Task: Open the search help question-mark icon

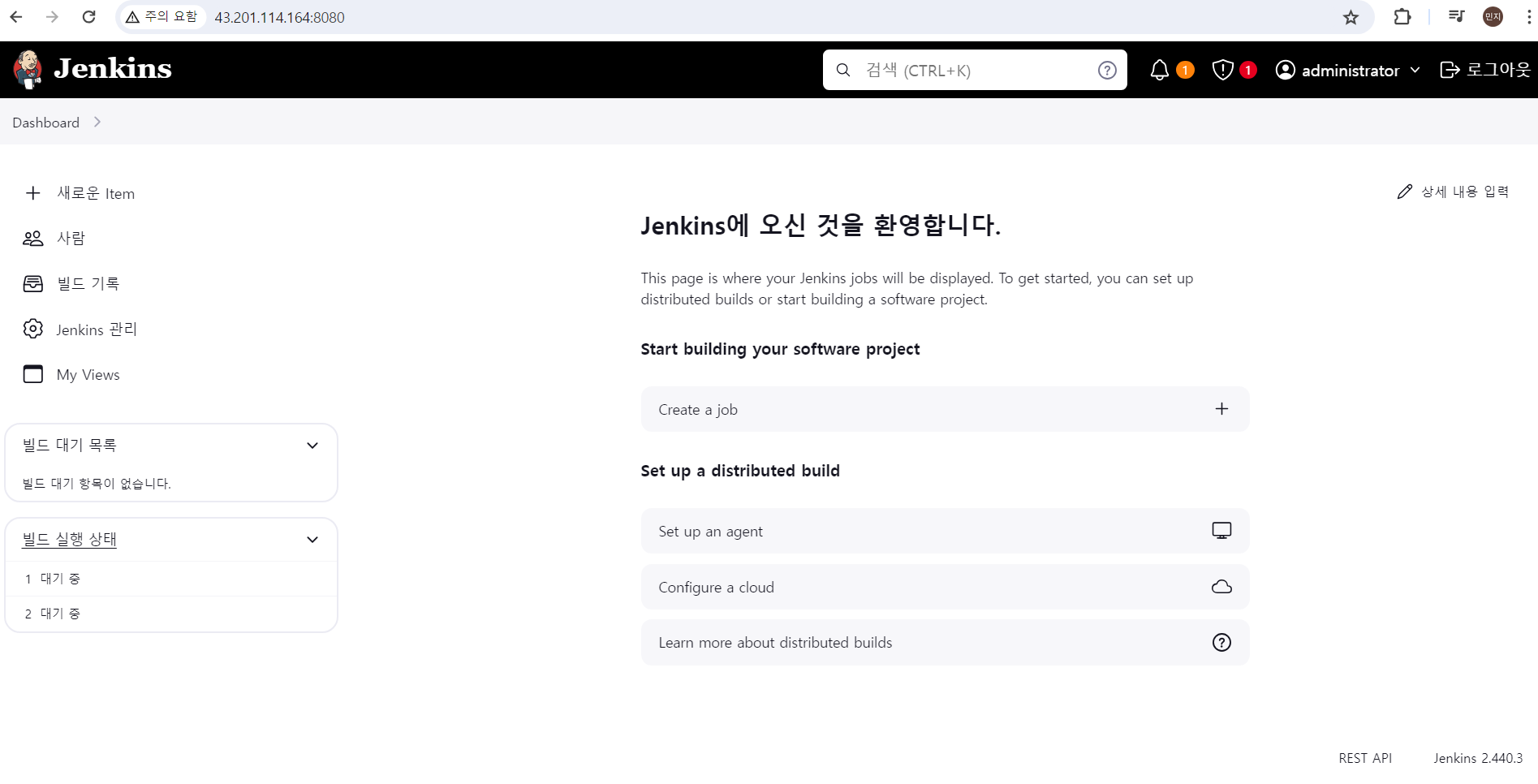Action: click(1107, 70)
